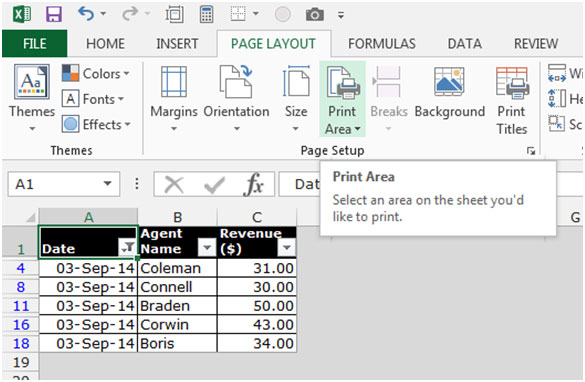Open the Margins menu
585x382 pixels.
tap(173, 99)
